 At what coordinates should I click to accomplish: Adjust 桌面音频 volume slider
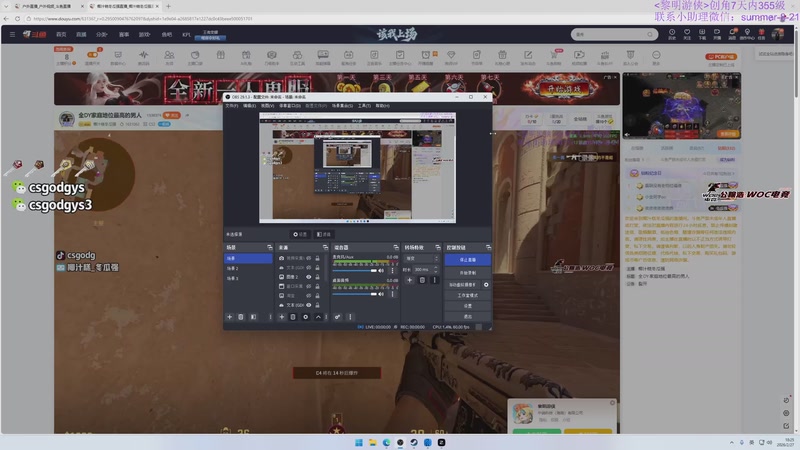pyautogui.click(x=355, y=294)
